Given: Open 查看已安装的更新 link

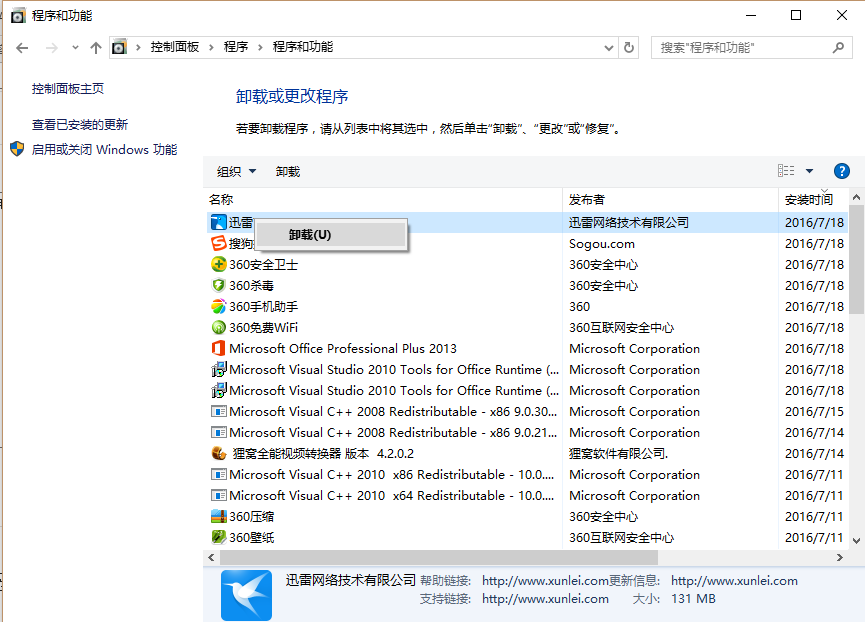Looking at the screenshot, I should [x=80, y=125].
